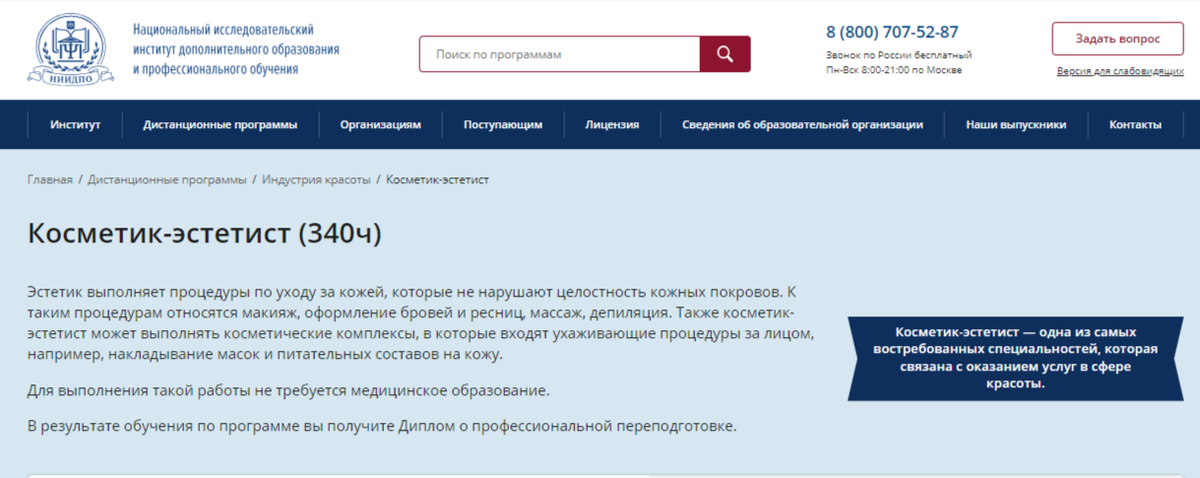Click the institute name text beside logo
Screen dimensions: 1200x478
pyautogui.click(x=236, y=50)
